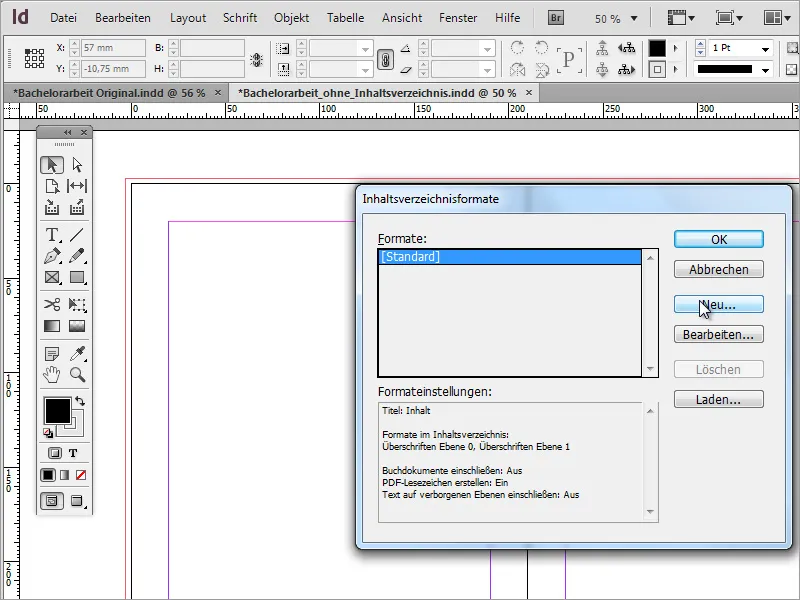Click rotate 90° clockwise icon
The height and width of the screenshot is (600, 800).
(x=517, y=48)
